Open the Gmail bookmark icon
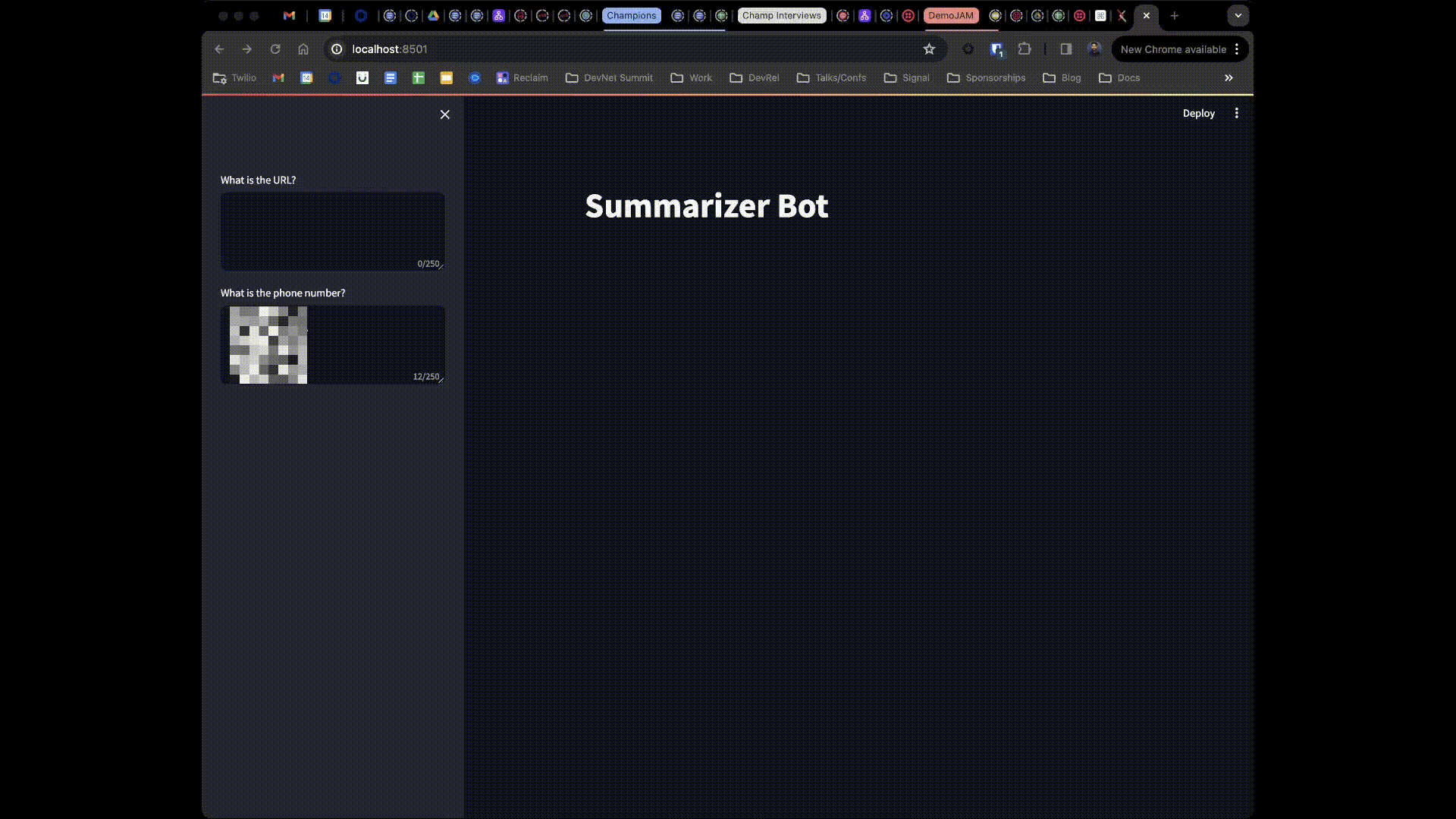Image resolution: width=1456 pixels, height=819 pixels. 278,78
